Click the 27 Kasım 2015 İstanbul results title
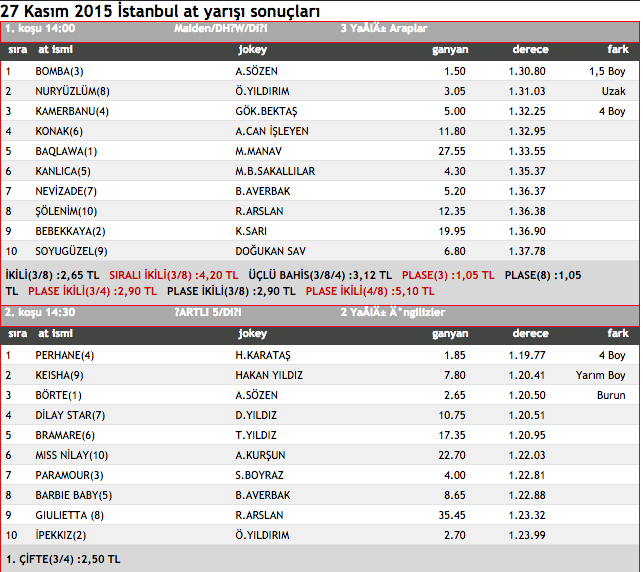Image resolution: width=643 pixels, height=572 pixels. (161, 11)
